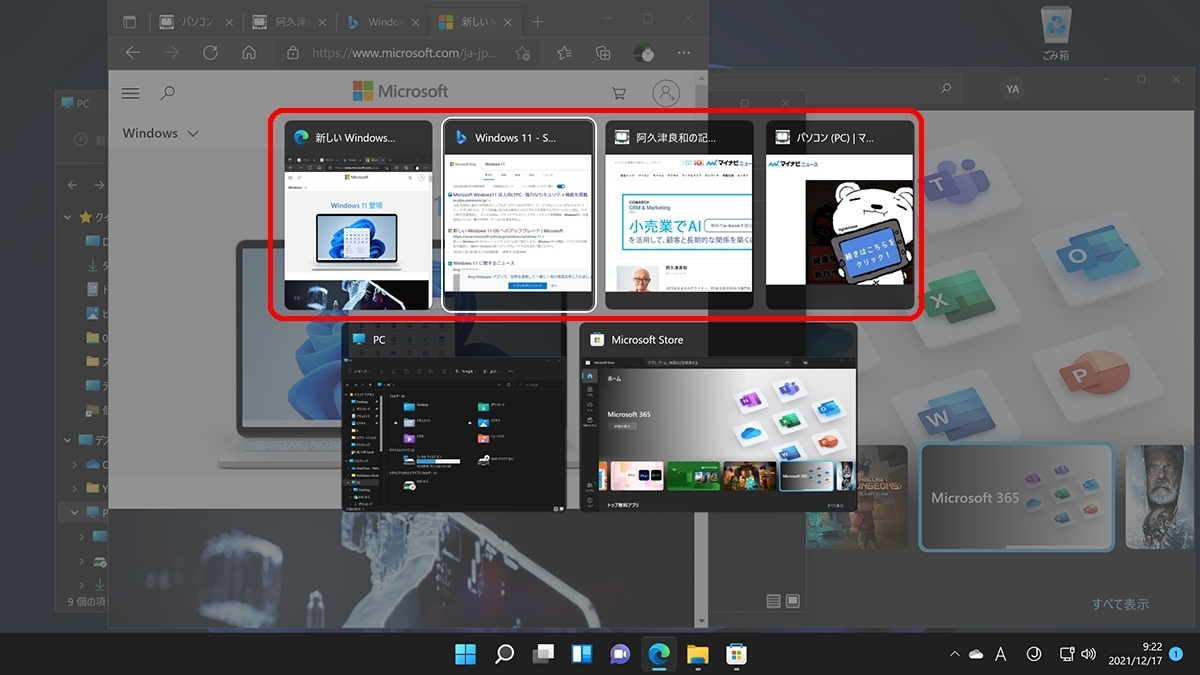
Task: Add this page to favorites star
Action: 523,54
